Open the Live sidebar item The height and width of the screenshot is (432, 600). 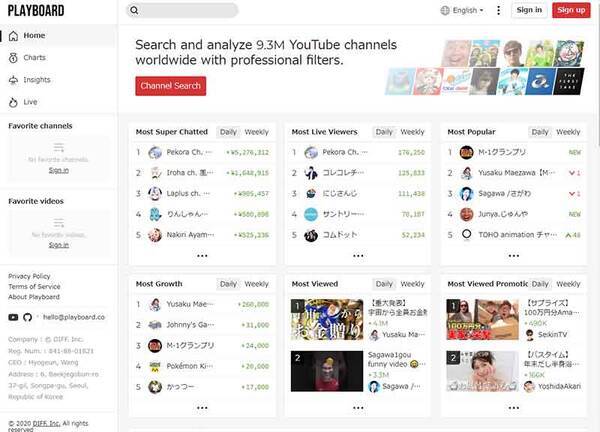click(58, 102)
